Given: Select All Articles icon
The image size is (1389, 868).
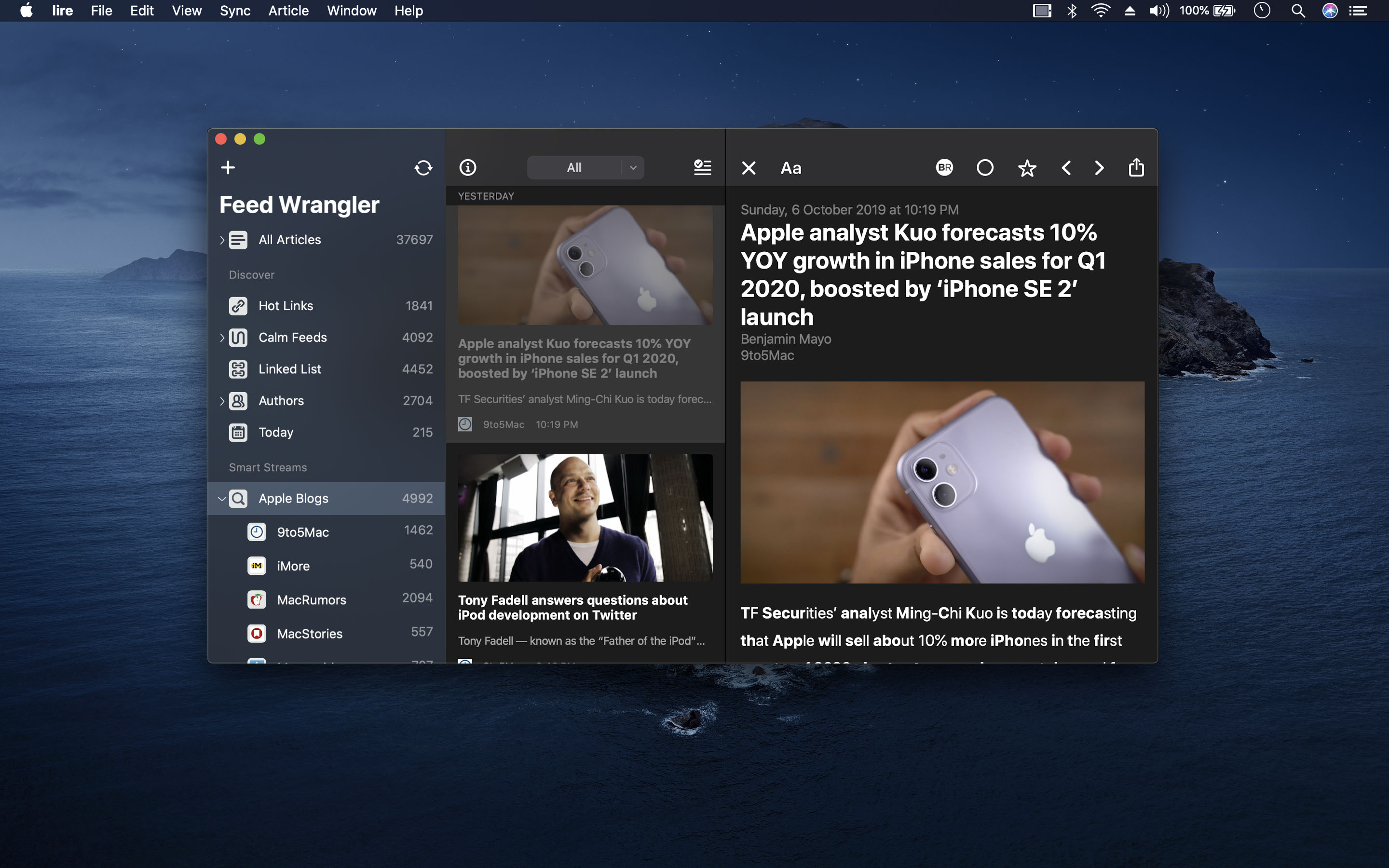Looking at the screenshot, I should coord(238,240).
